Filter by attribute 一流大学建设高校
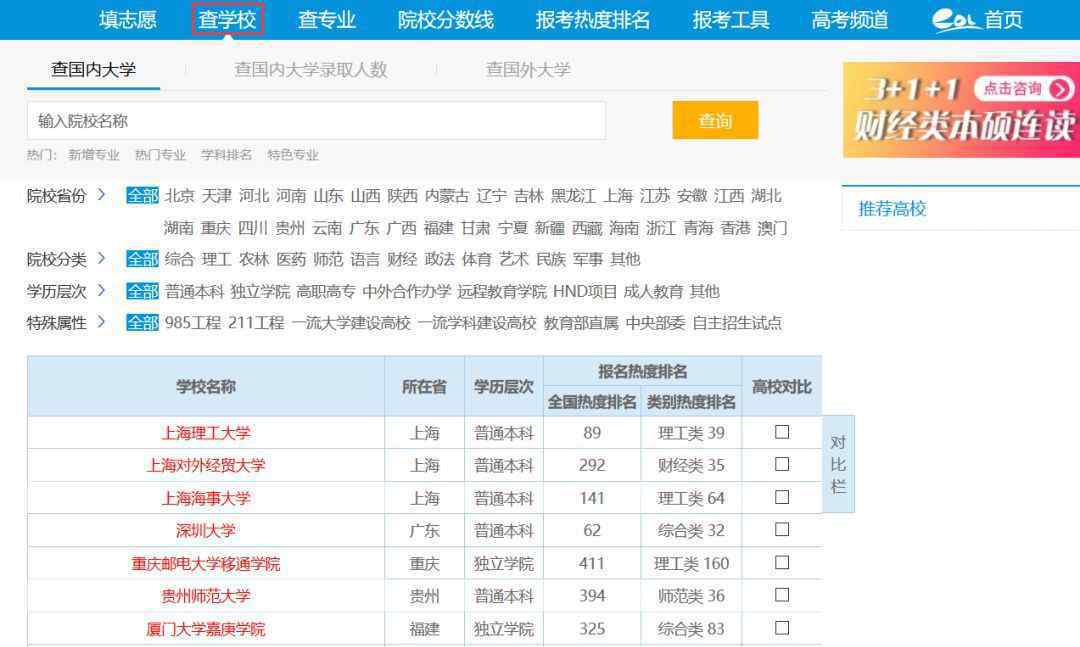This screenshot has width=1080, height=647. click(351, 322)
